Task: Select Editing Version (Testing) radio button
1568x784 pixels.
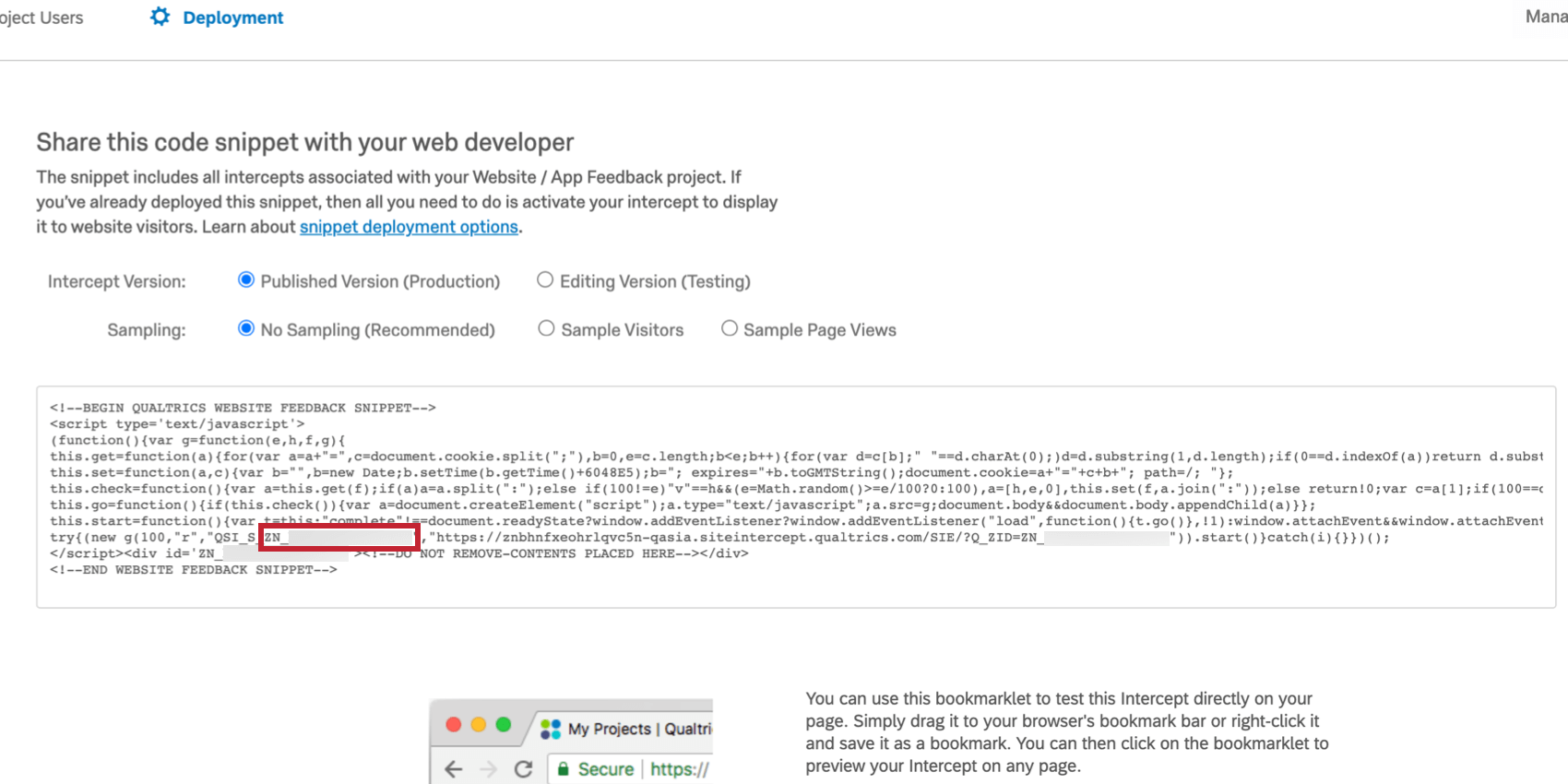Action: tap(545, 279)
